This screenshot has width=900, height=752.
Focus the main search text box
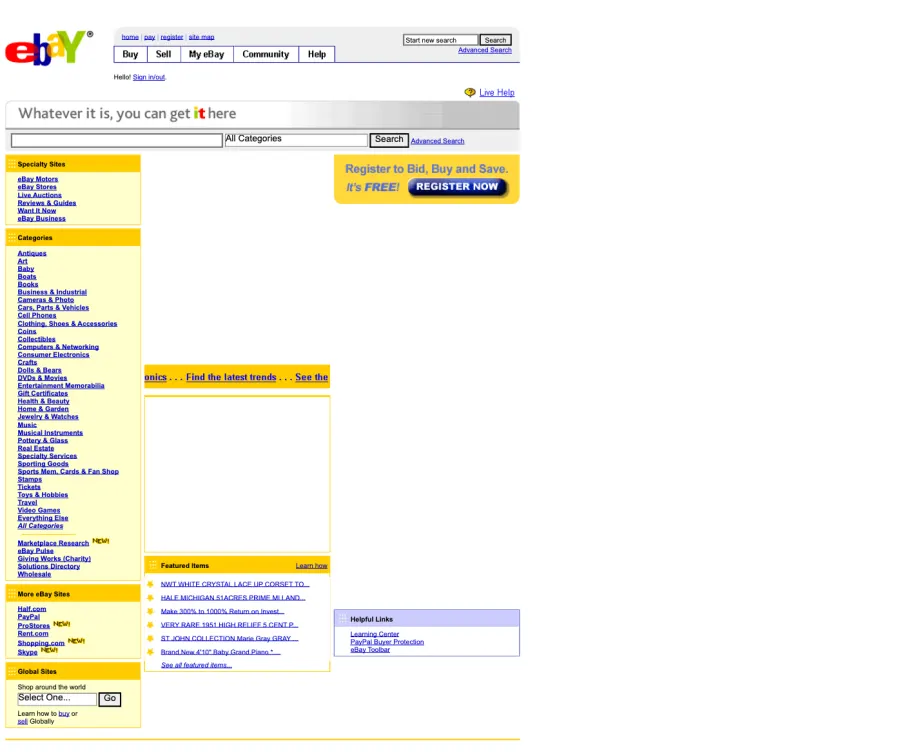117,140
